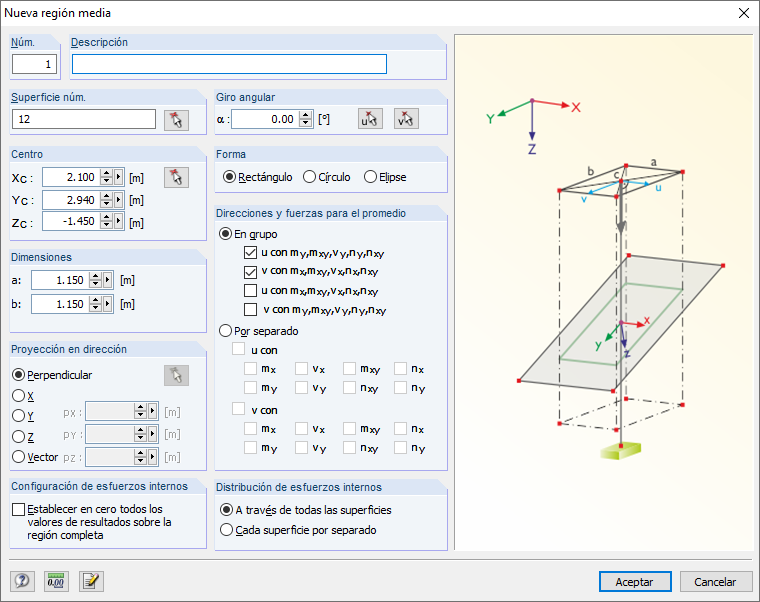Check 'u con mx,mxy,vx,nx,nxy' checkbox
Viewport: 760px width, 602px height.
tap(250, 291)
